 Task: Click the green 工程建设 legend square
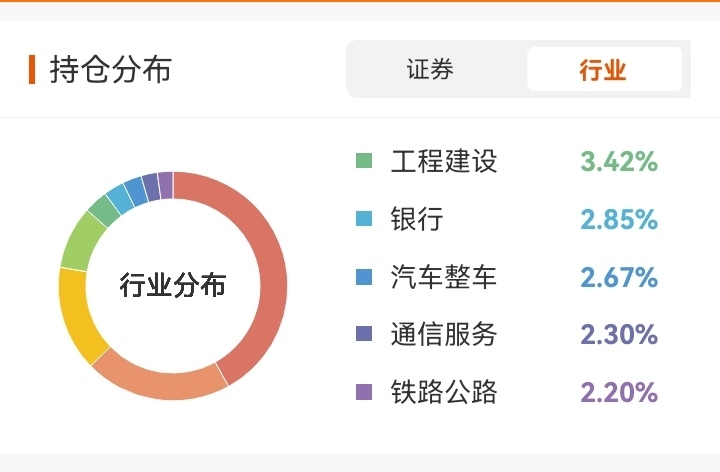click(x=364, y=160)
